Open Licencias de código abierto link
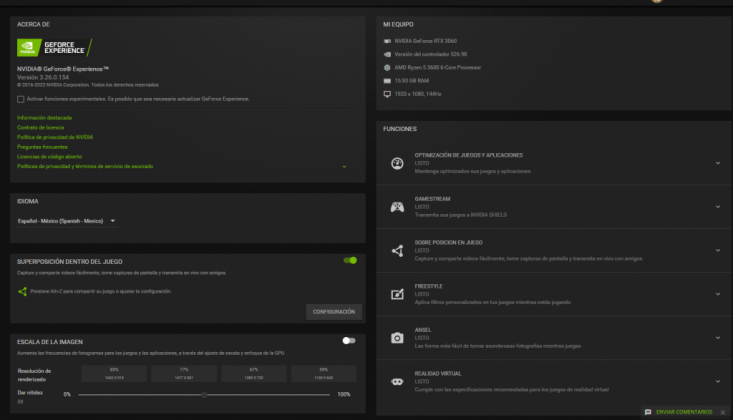Image resolution: width=733 pixels, height=420 pixels. tap(50, 157)
